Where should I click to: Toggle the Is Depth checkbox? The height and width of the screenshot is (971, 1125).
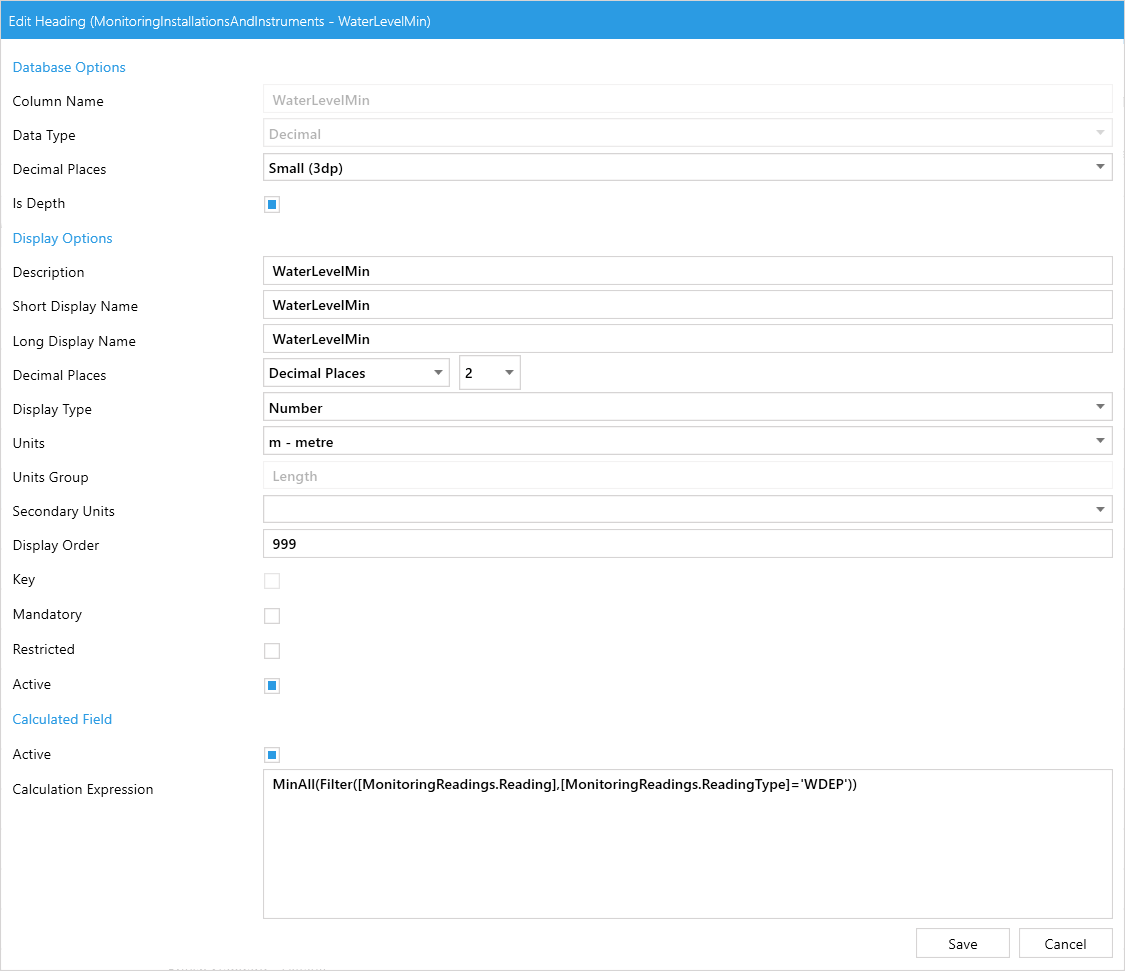pyautogui.click(x=272, y=205)
